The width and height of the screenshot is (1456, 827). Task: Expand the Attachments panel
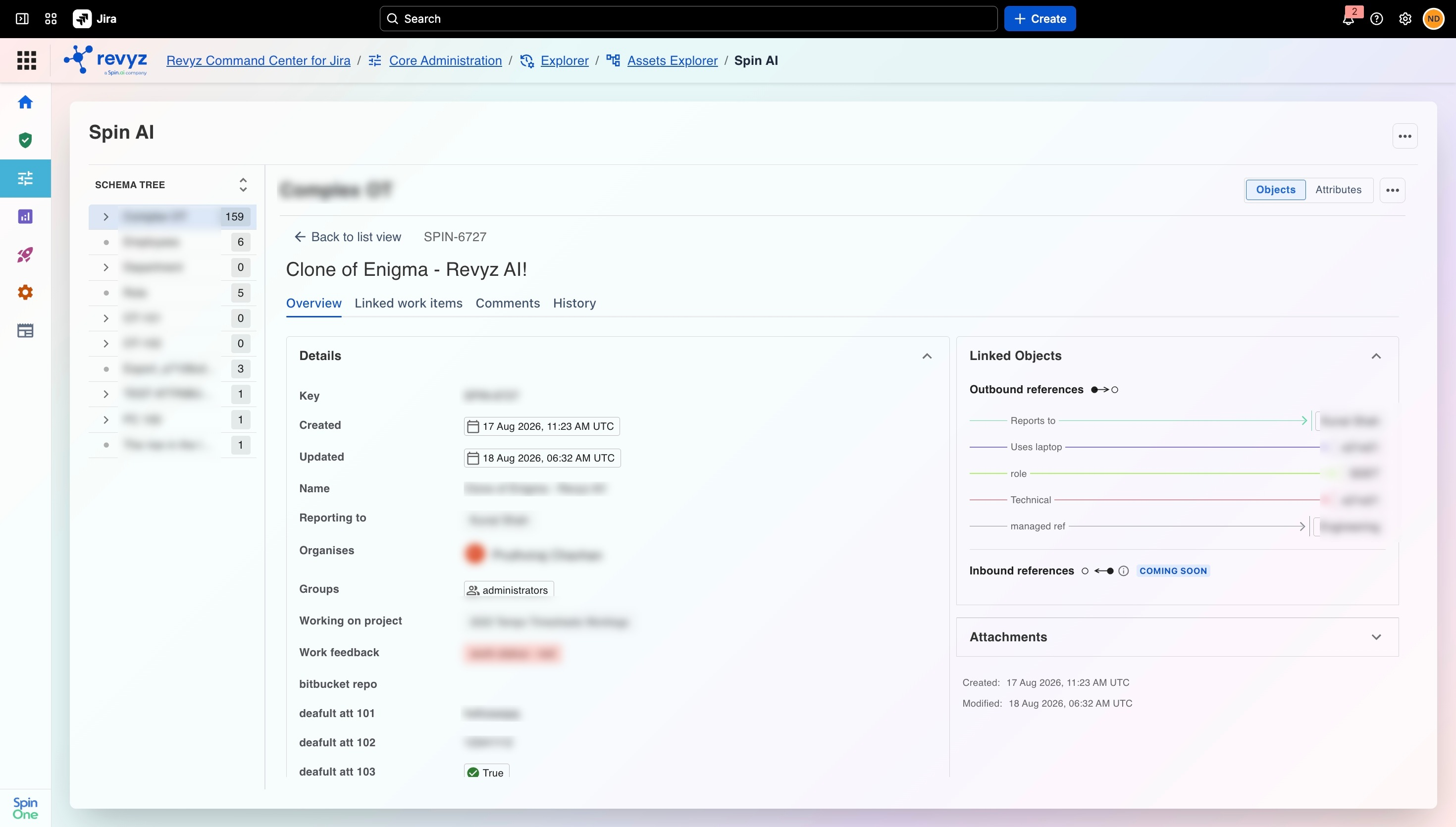(x=1376, y=637)
